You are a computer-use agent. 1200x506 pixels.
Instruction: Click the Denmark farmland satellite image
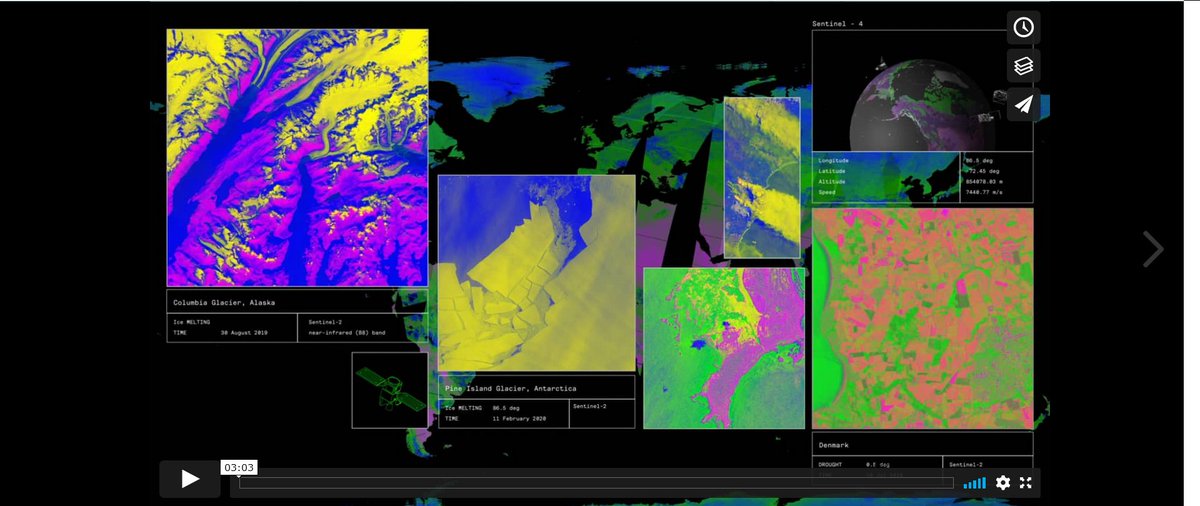922,318
